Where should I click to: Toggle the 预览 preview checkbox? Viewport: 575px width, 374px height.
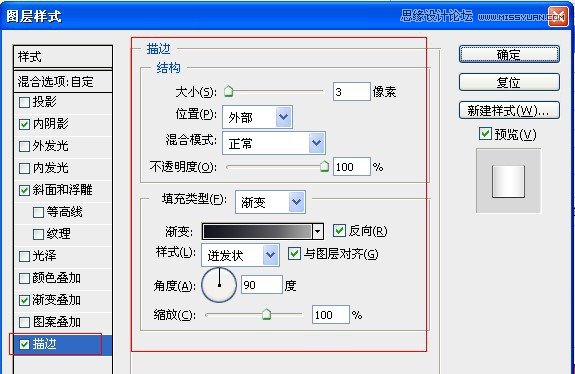coord(485,133)
